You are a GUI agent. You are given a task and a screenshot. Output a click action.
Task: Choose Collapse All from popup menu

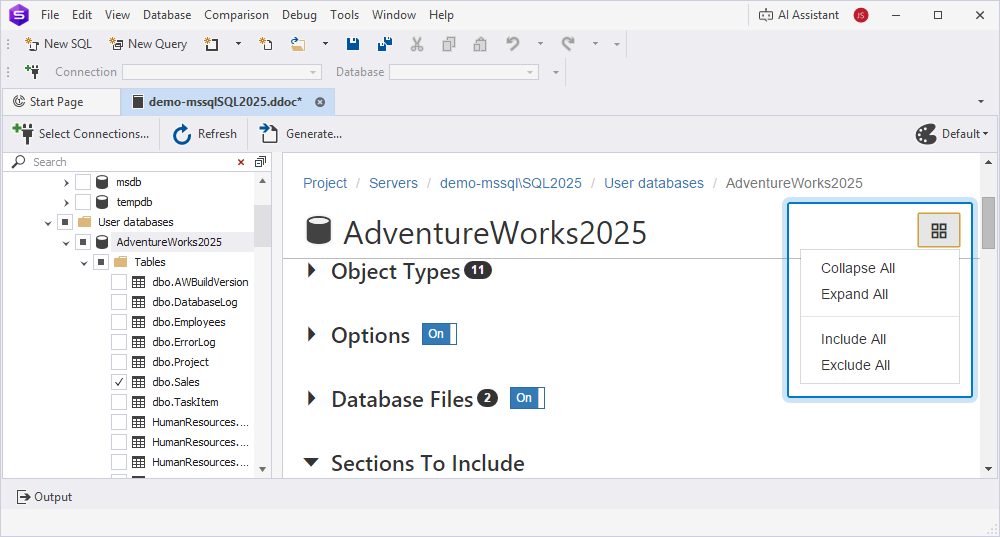858,268
